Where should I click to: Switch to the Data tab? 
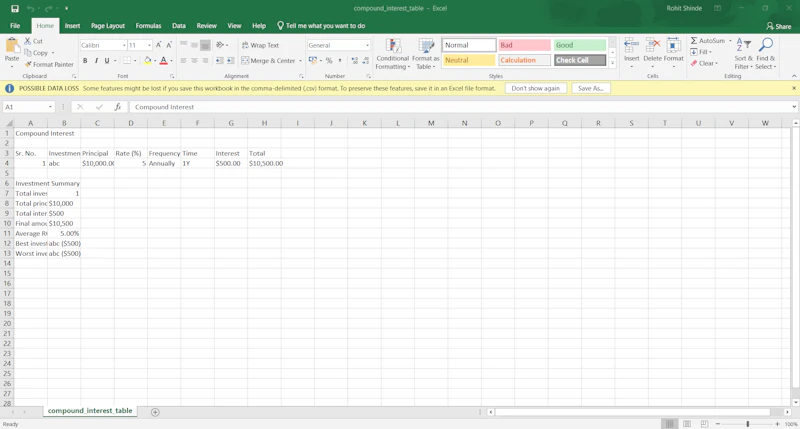(179, 26)
